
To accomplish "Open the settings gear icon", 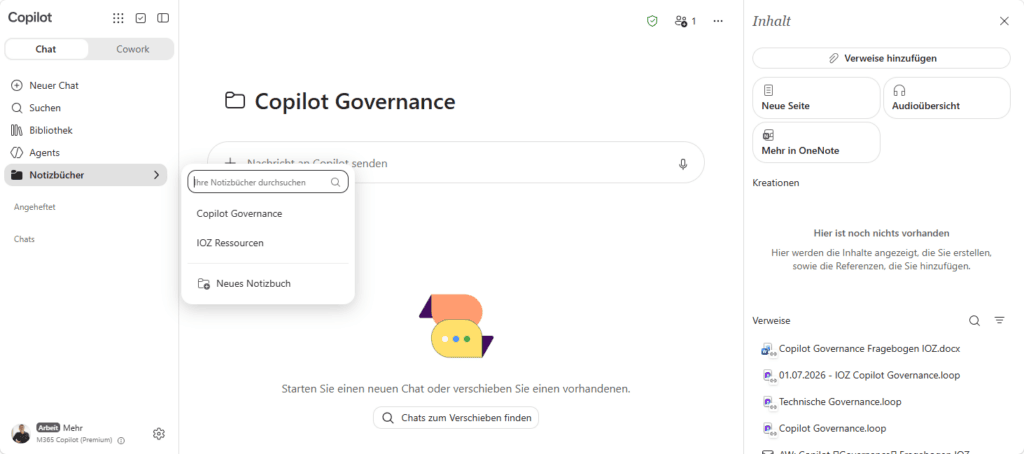I will (x=159, y=434).
